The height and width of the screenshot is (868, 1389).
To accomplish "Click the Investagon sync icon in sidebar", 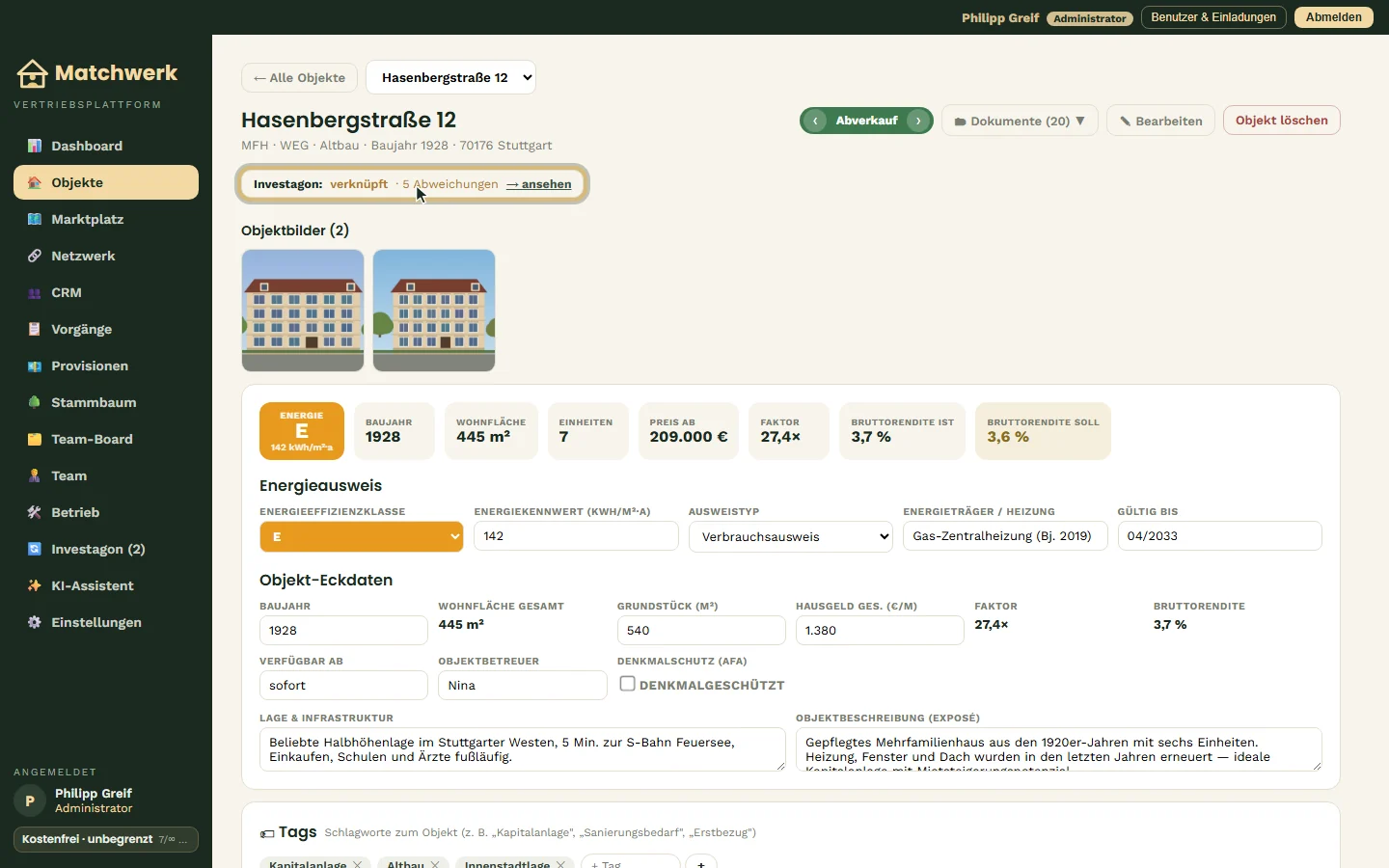I will 35,549.
